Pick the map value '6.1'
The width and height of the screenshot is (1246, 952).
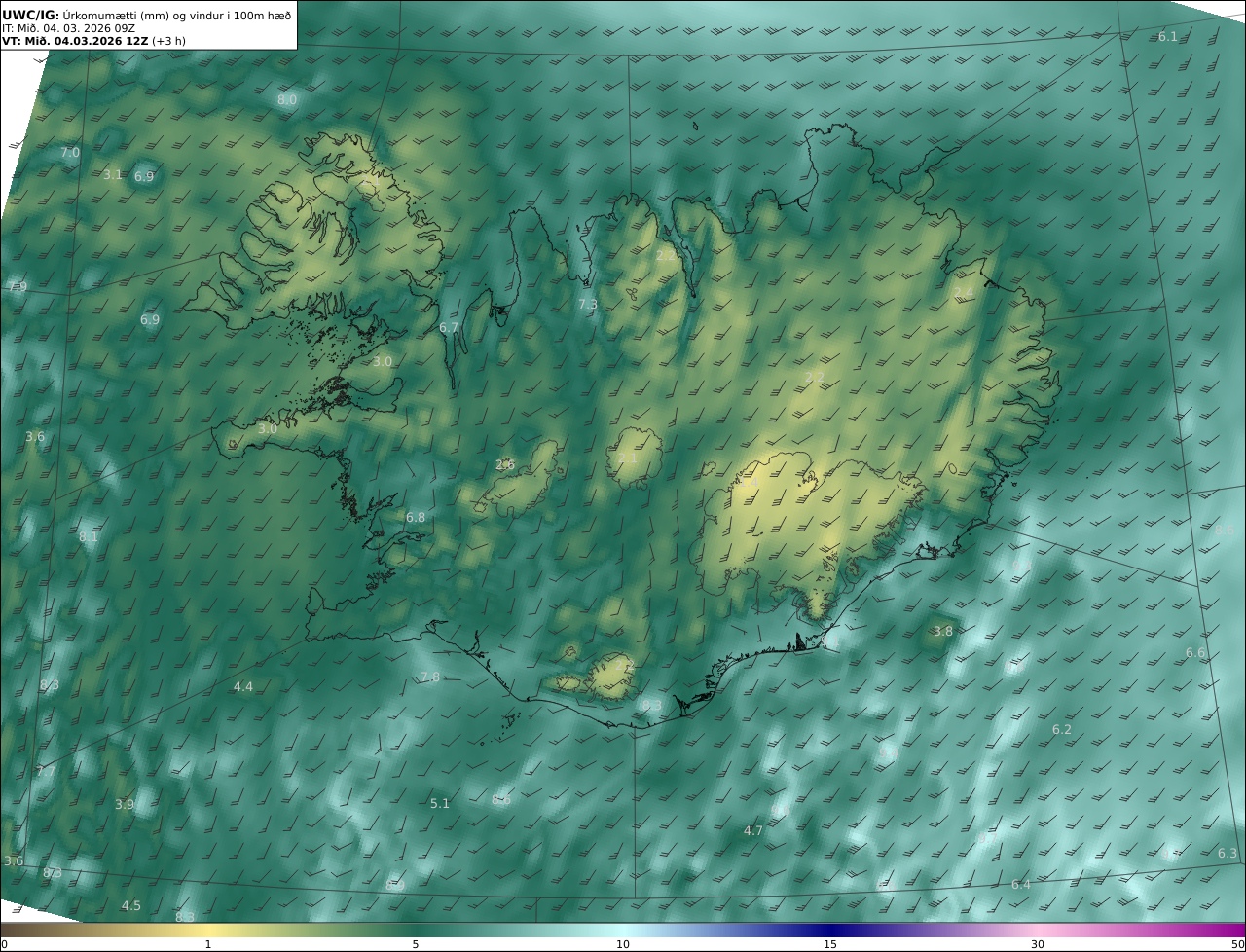(1167, 37)
